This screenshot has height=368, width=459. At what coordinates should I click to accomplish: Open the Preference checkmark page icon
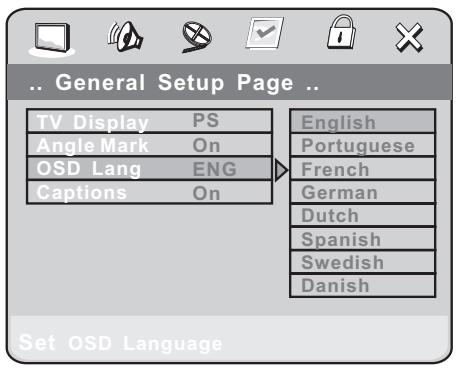pyautogui.click(x=264, y=33)
